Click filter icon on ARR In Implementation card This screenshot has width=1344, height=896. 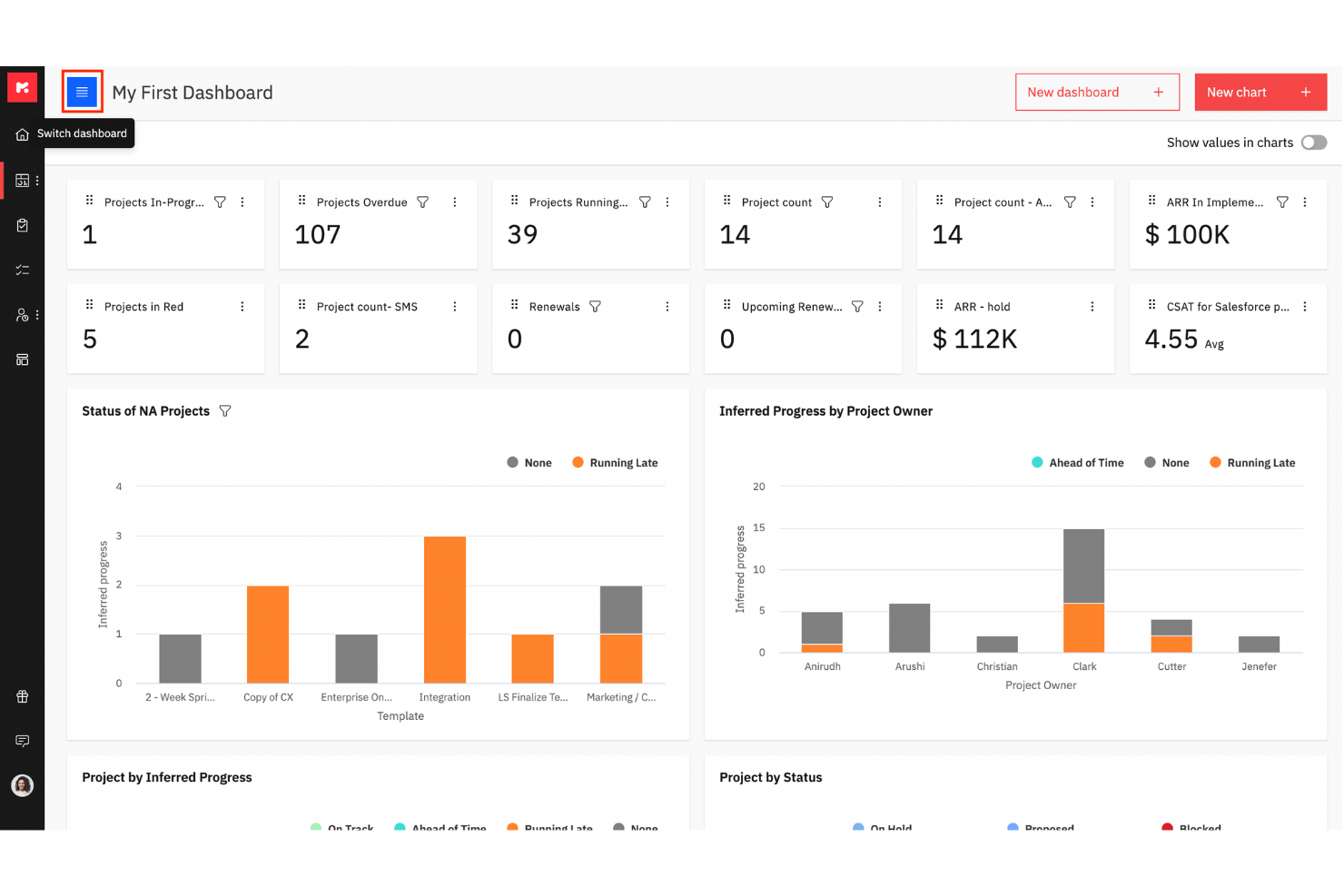pos(1282,202)
